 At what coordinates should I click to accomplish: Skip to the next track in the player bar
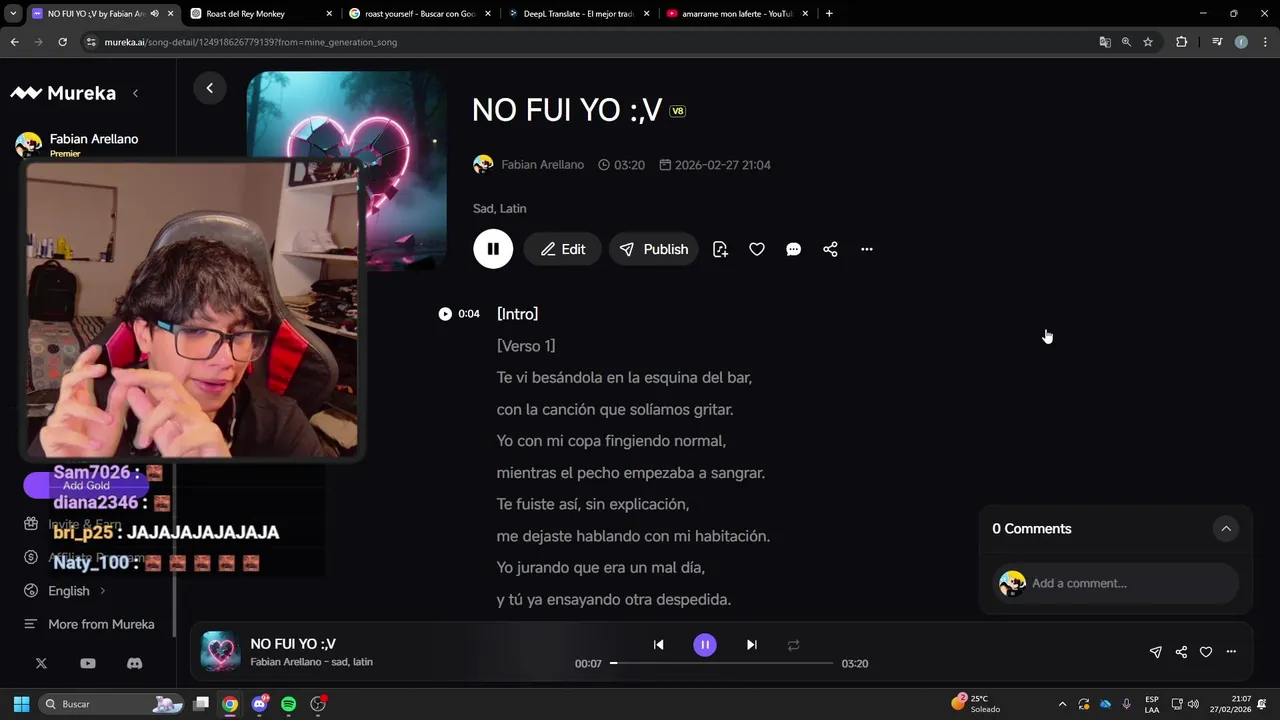tap(752, 645)
